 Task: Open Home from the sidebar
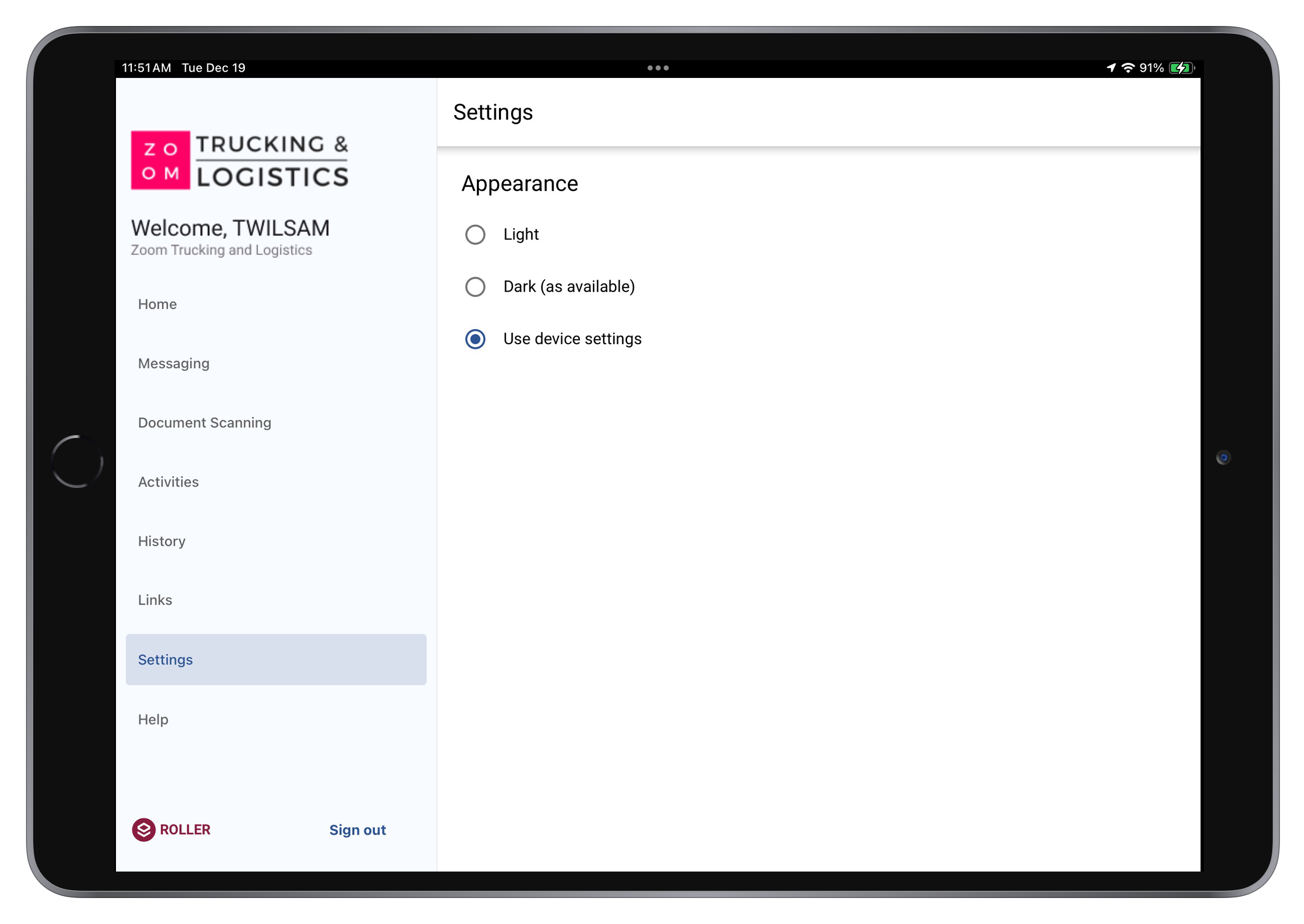coord(158,305)
